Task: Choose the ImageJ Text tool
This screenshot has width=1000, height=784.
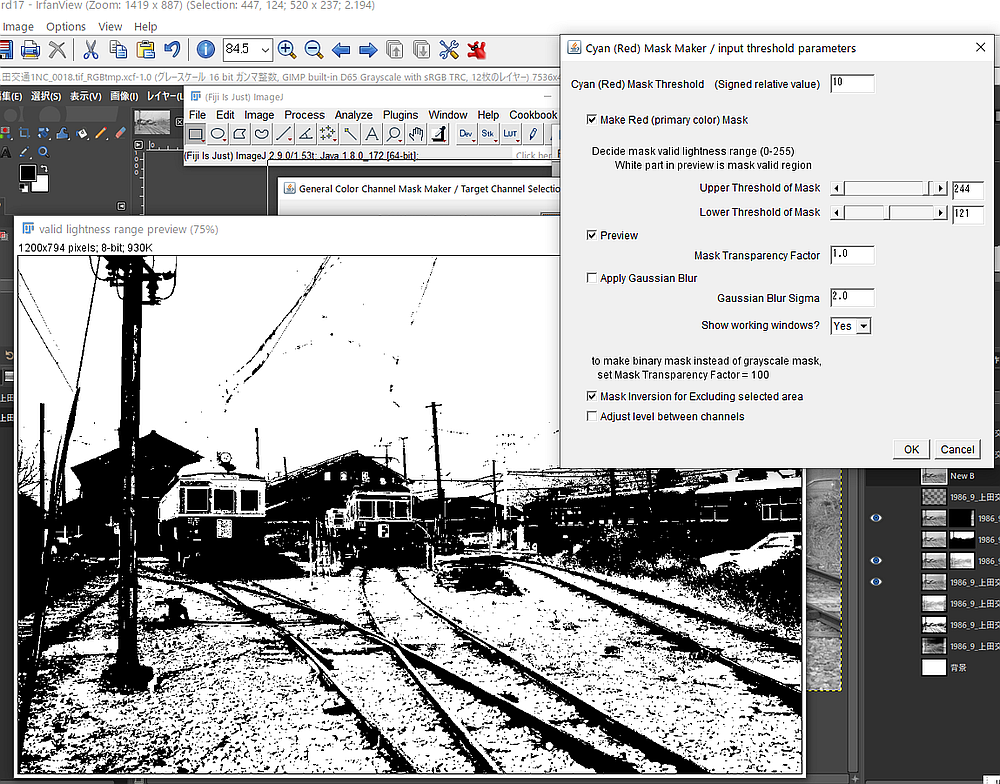Action: click(x=371, y=134)
